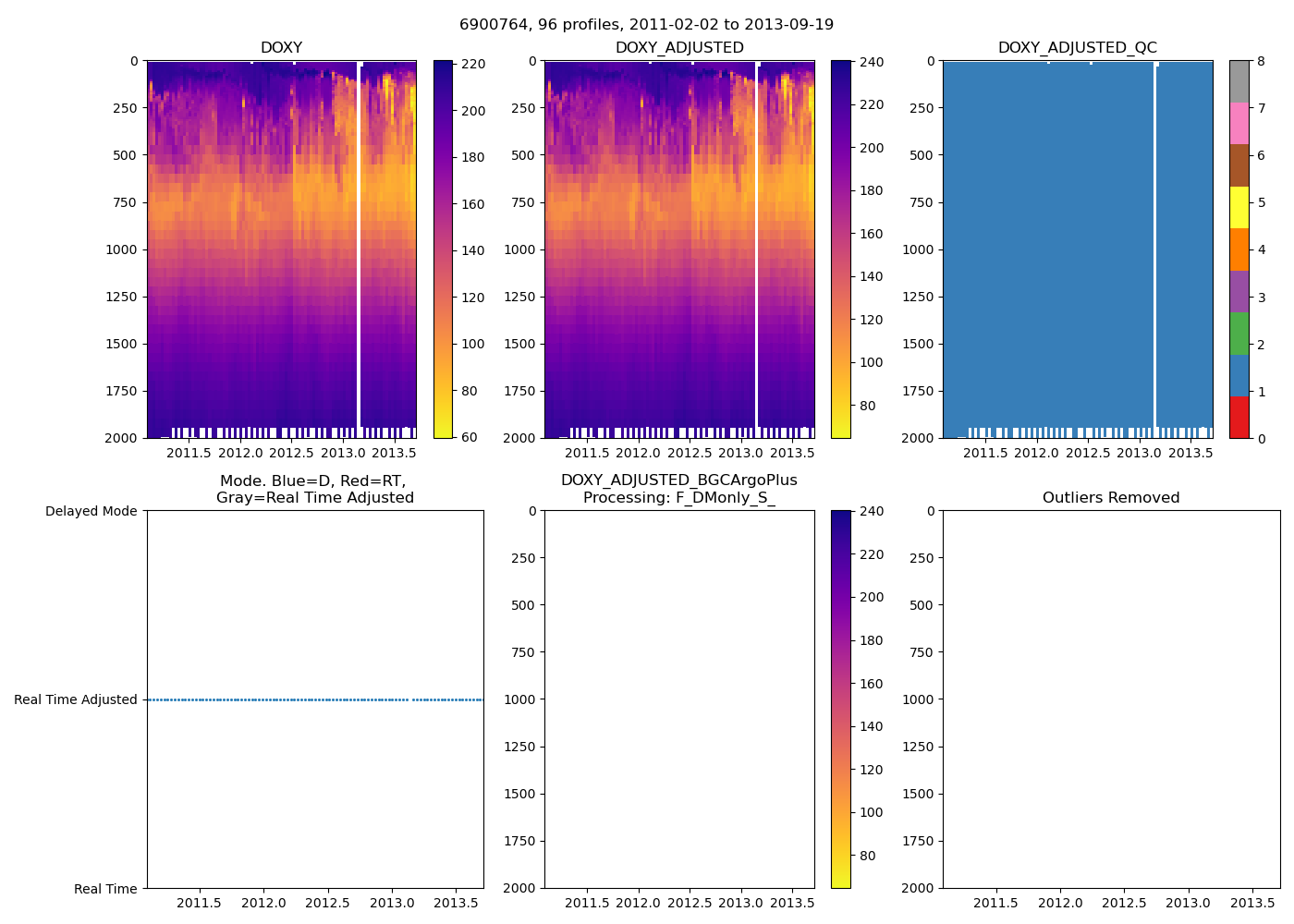Select the green QC flag 2 swatch
Image resolution: width=1294 pixels, height=924 pixels.
coord(1239,334)
